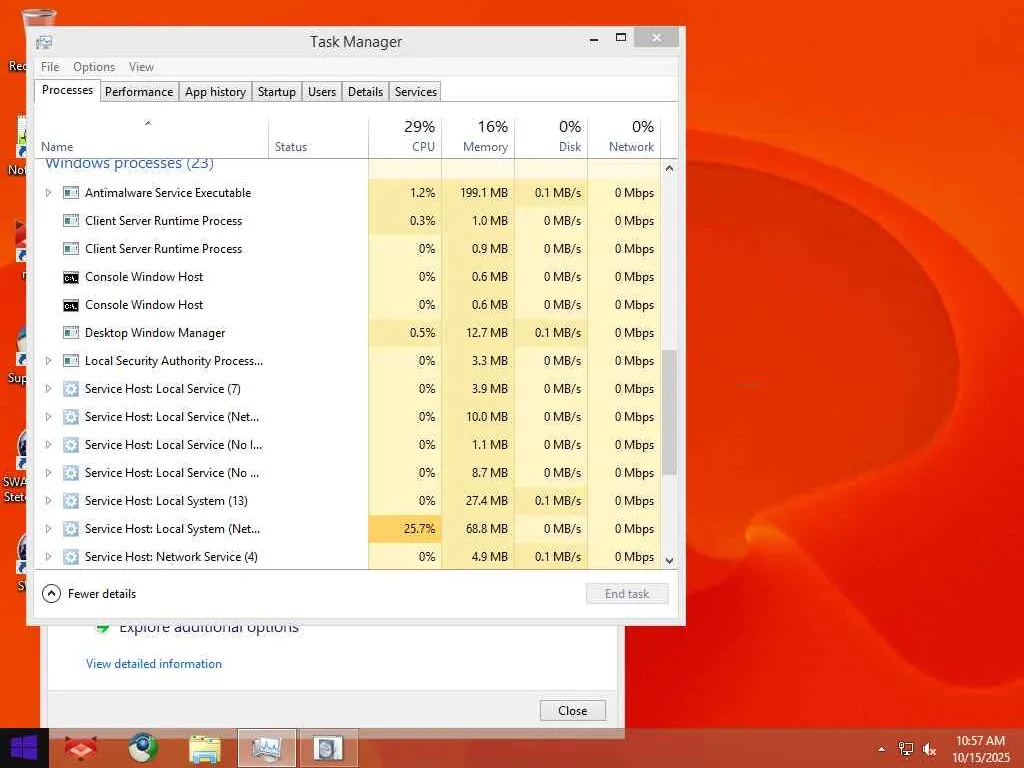Click the Local Security Authority Process icon
The height and width of the screenshot is (768, 1024).
click(71, 360)
